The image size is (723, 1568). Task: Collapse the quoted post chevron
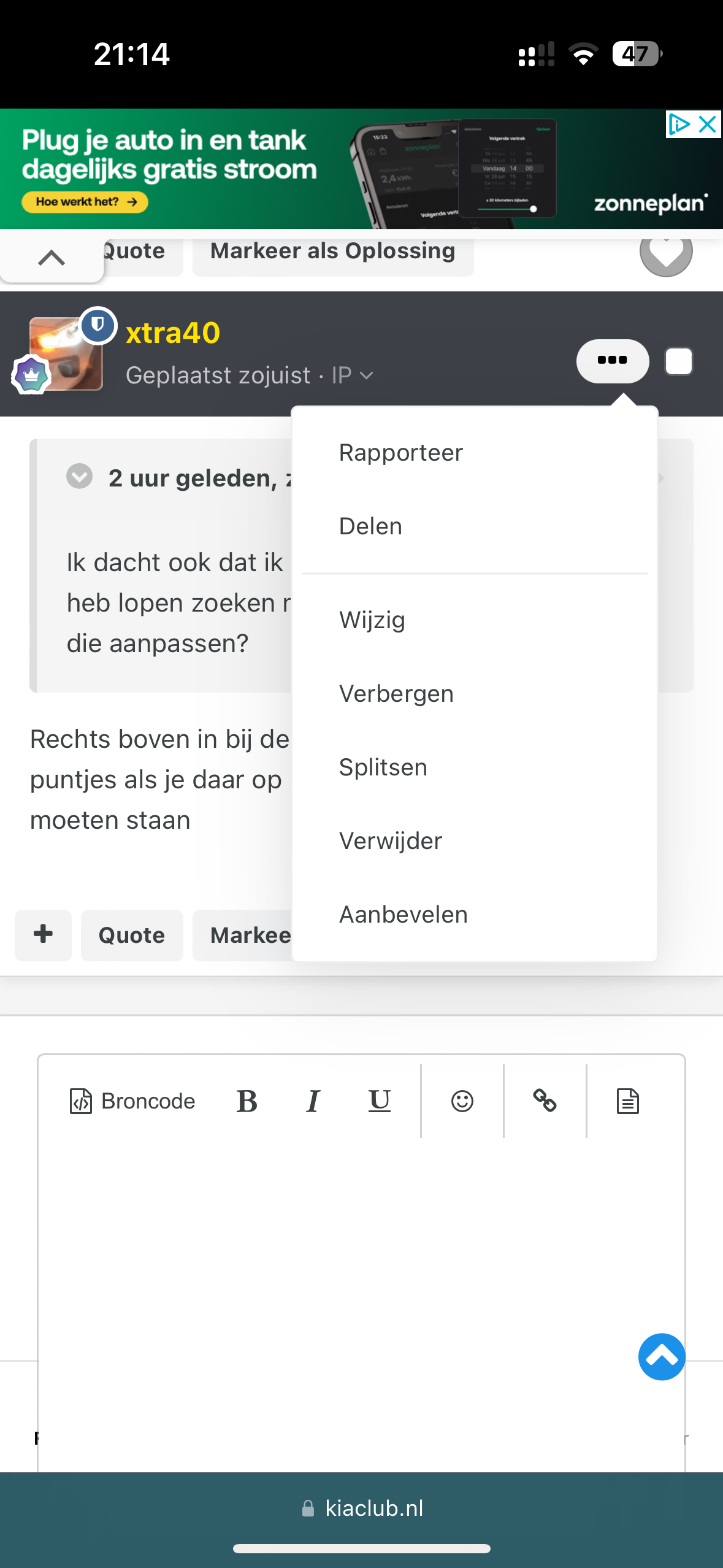(x=80, y=477)
